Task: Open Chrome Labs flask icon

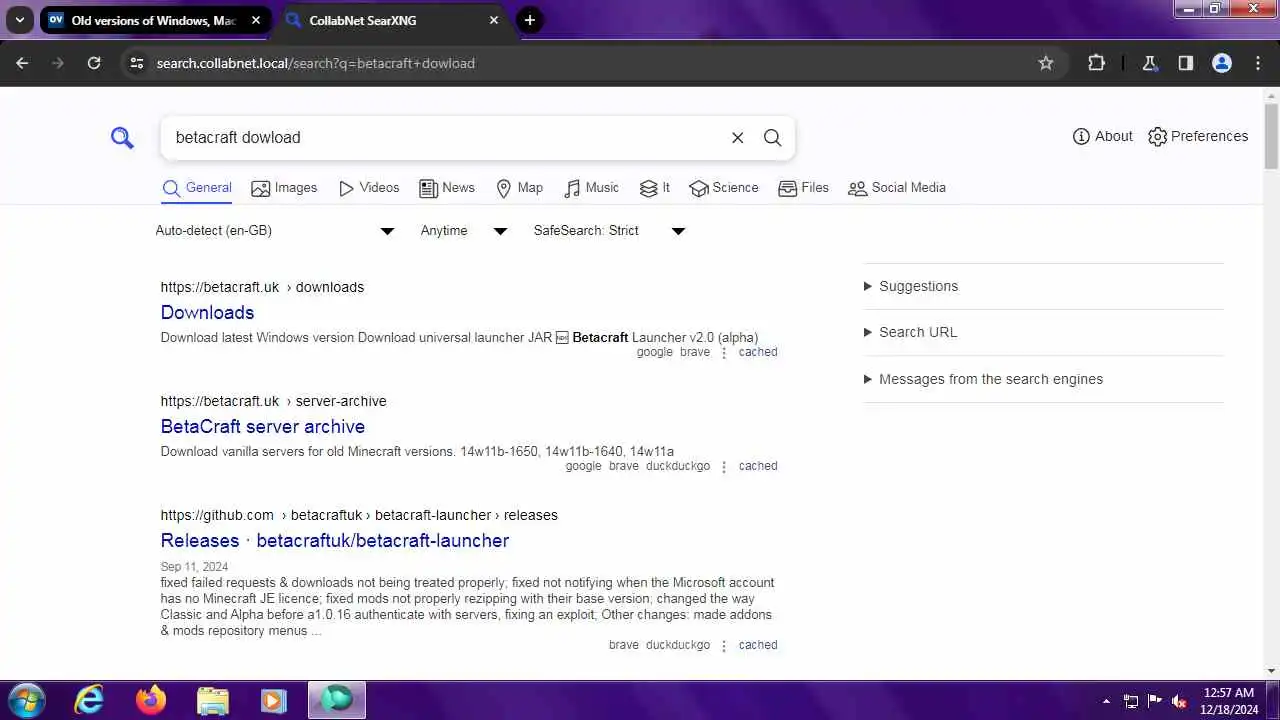Action: 1149,63
